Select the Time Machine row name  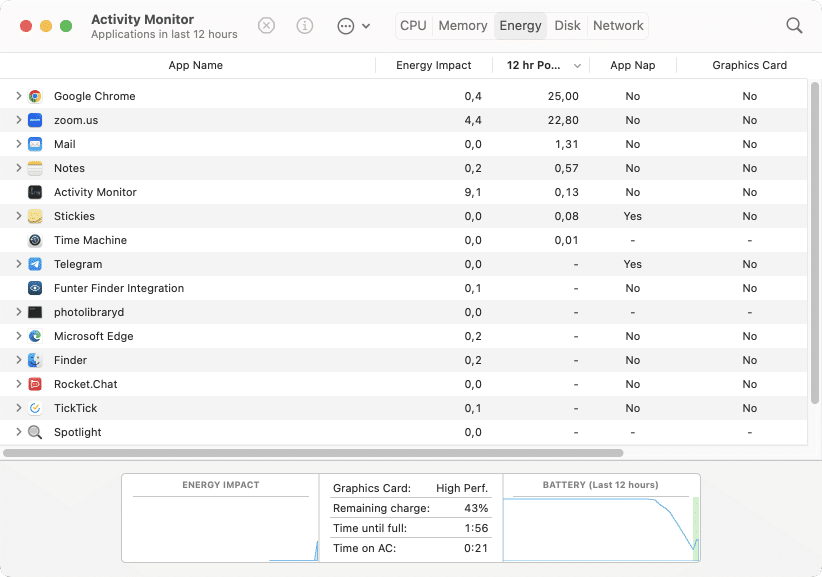click(90, 240)
